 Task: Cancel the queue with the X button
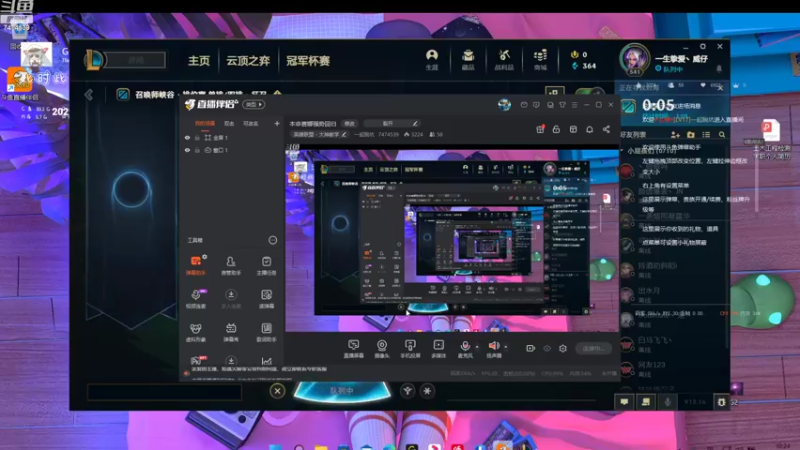277,391
